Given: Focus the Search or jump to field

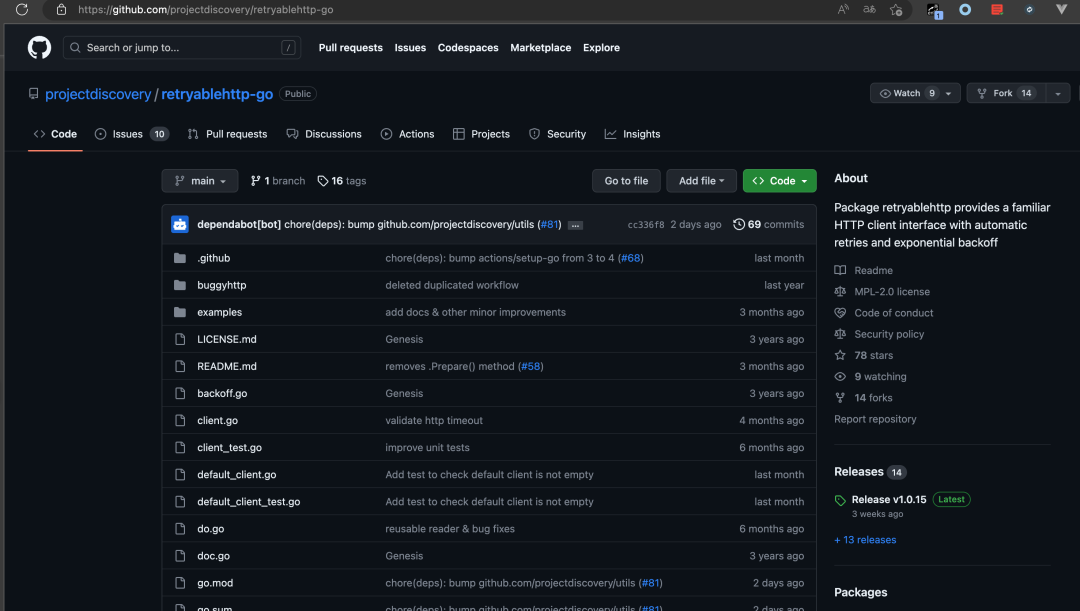Looking at the screenshot, I should pyautogui.click(x=182, y=48).
